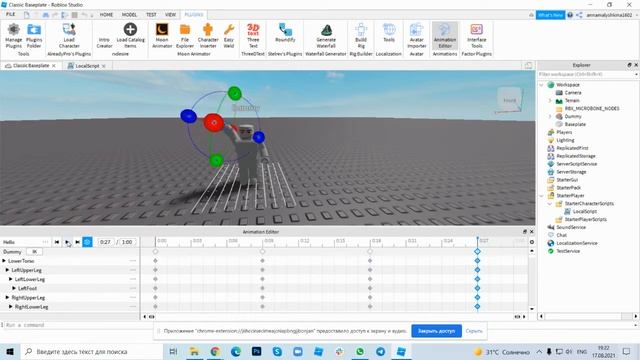The width and height of the screenshot is (640, 360).
Task: Open Interface Tools plugin
Action: tap(476, 36)
